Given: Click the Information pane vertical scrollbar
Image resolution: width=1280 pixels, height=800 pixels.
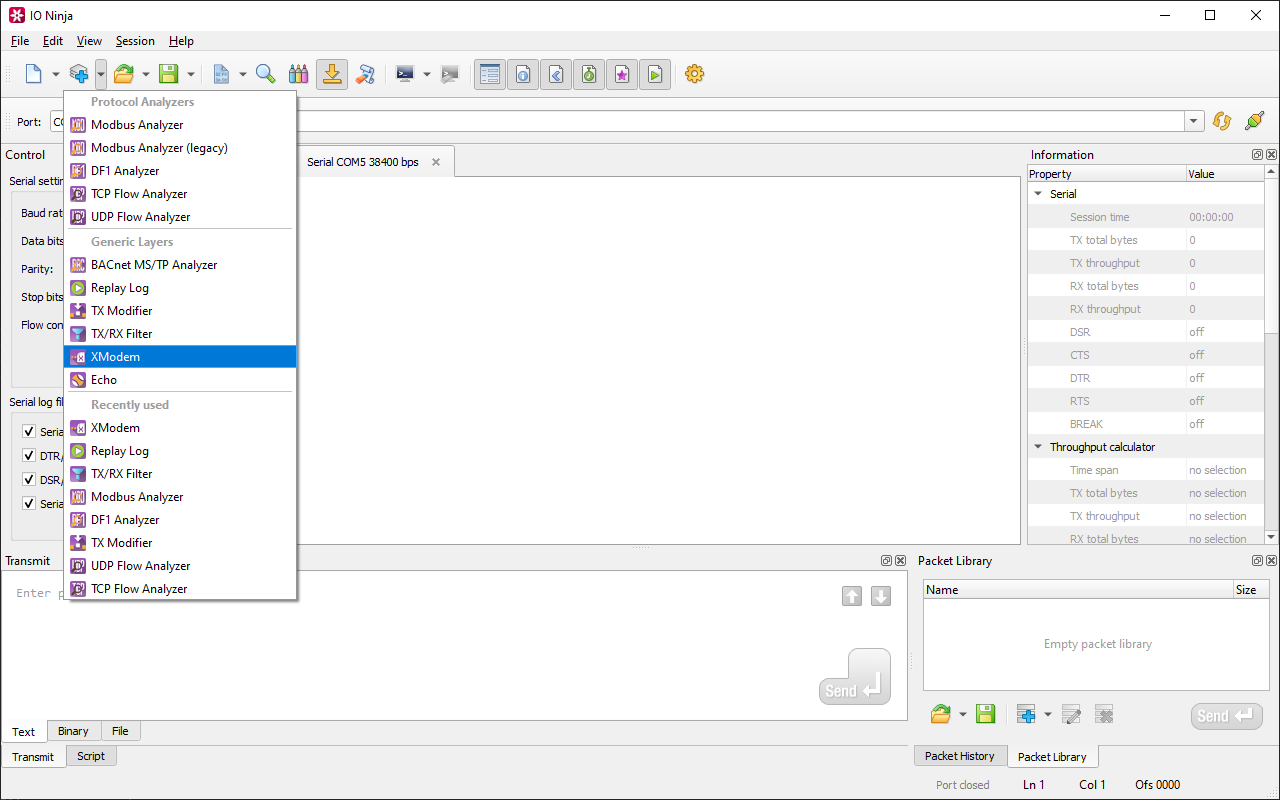Looking at the screenshot, I should (1271, 355).
